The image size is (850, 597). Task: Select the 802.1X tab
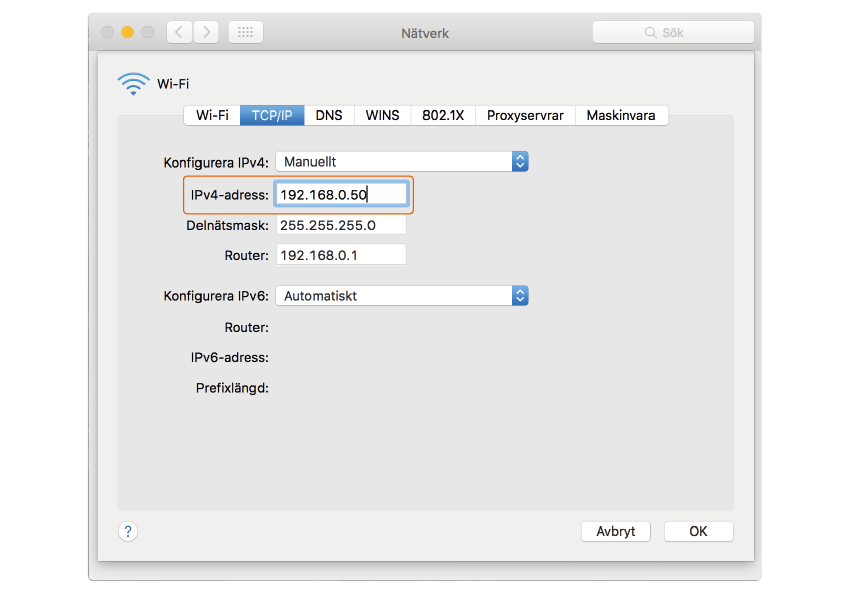[443, 115]
